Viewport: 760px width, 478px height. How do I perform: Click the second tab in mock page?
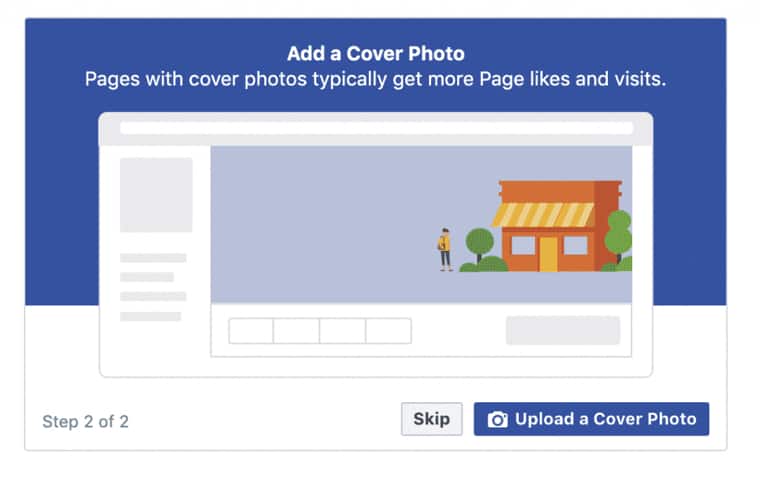coord(296,331)
